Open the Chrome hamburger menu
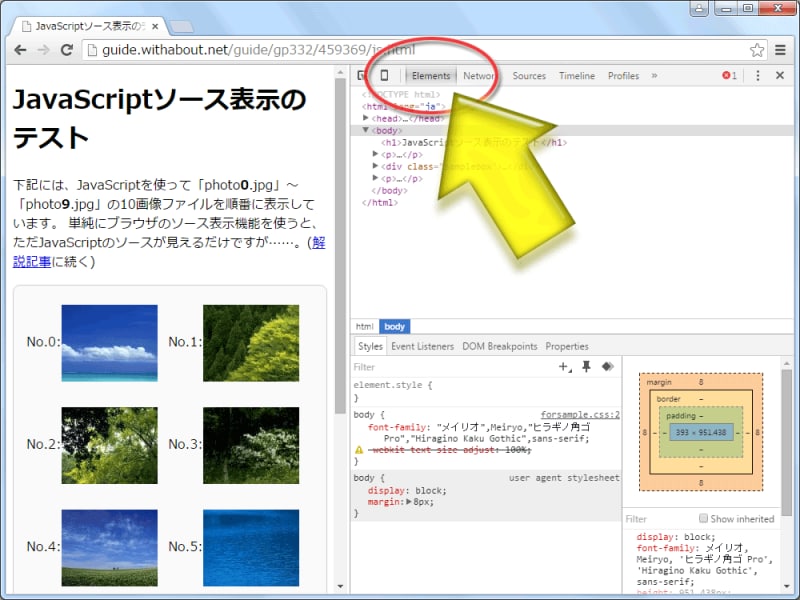This screenshot has height=600, width=800. [781, 49]
